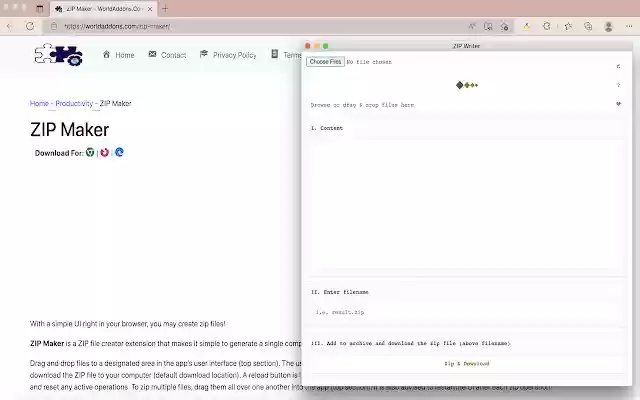The height and width of the screenshot is (400, 640).
Task: Click Zip & Download button
Action: (x=467, y=363)
